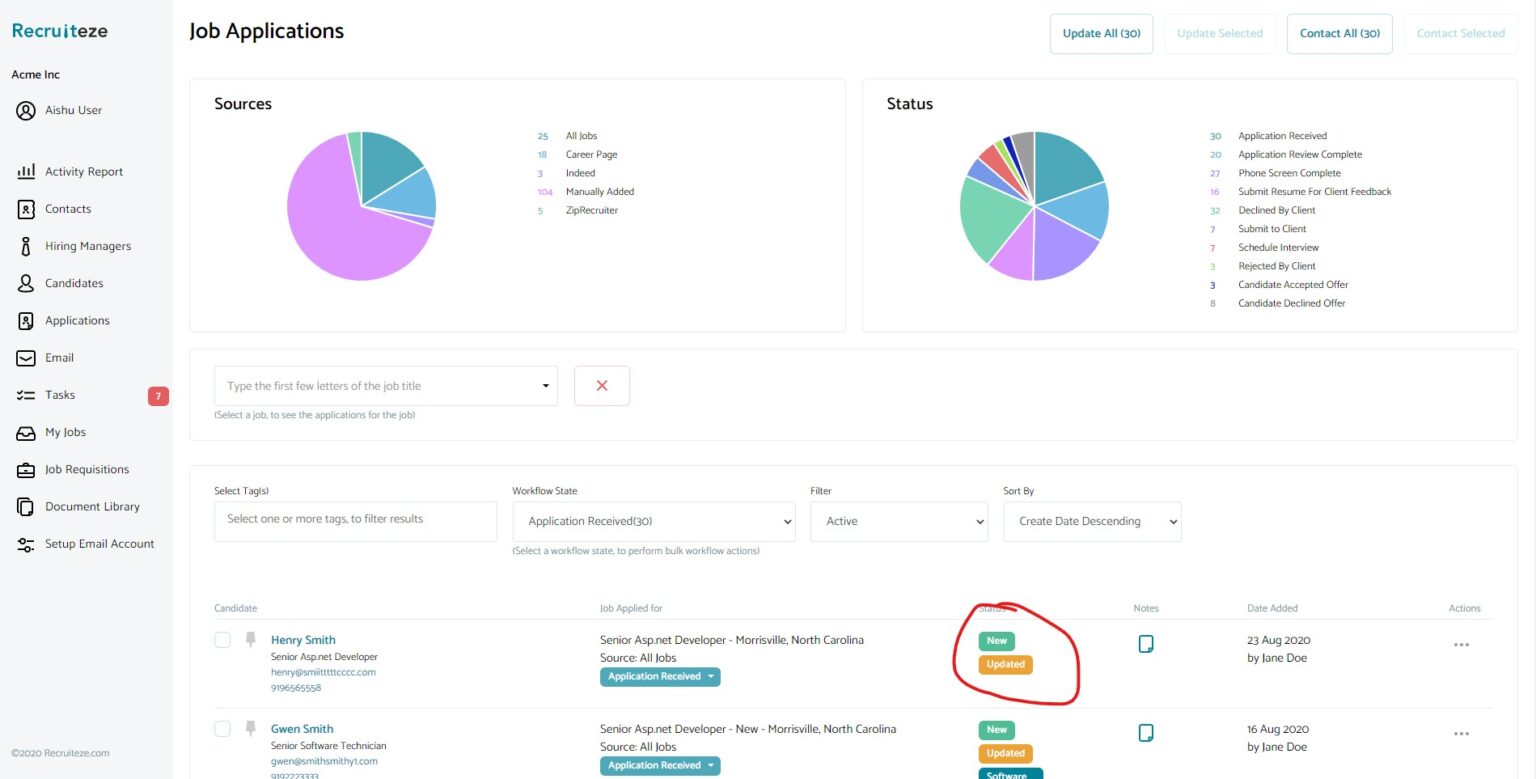
Task: Open the Notes icon for Henry Smith
Action: click(x=1145, y=645)
